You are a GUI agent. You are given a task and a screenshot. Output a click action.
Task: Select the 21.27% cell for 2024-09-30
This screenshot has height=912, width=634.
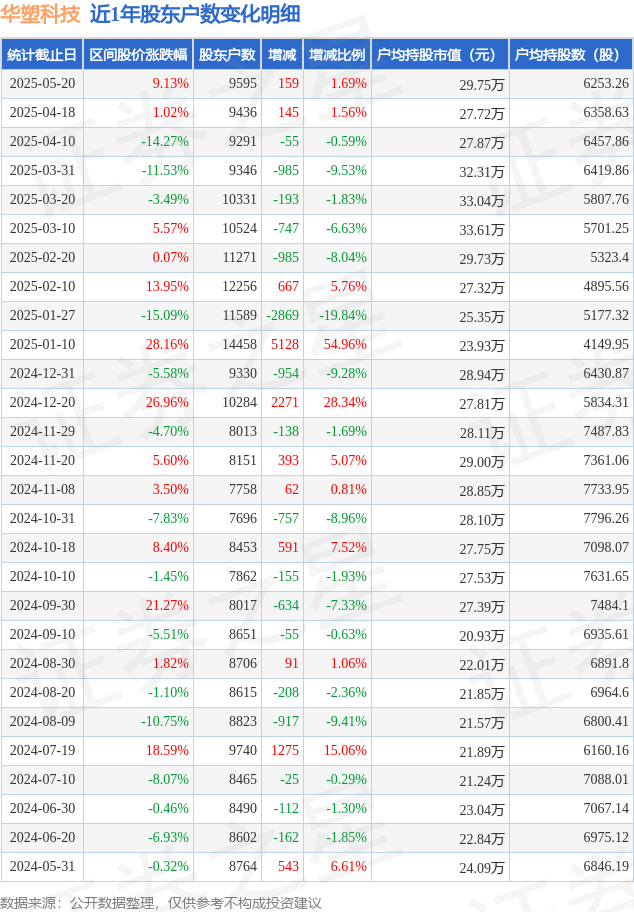[167, 605]
